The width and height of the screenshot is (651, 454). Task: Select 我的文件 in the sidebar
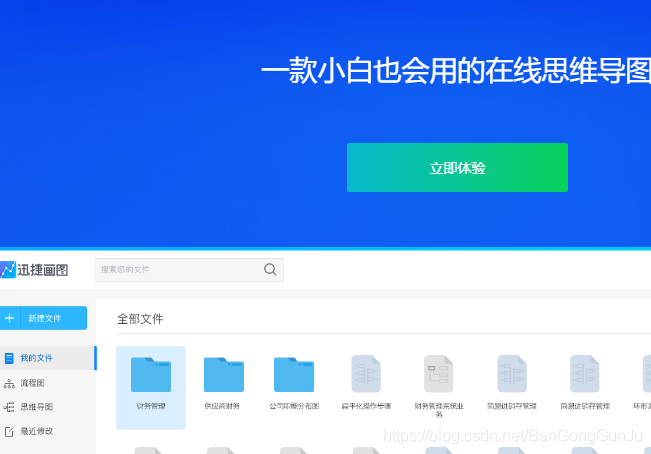[48, 358]
